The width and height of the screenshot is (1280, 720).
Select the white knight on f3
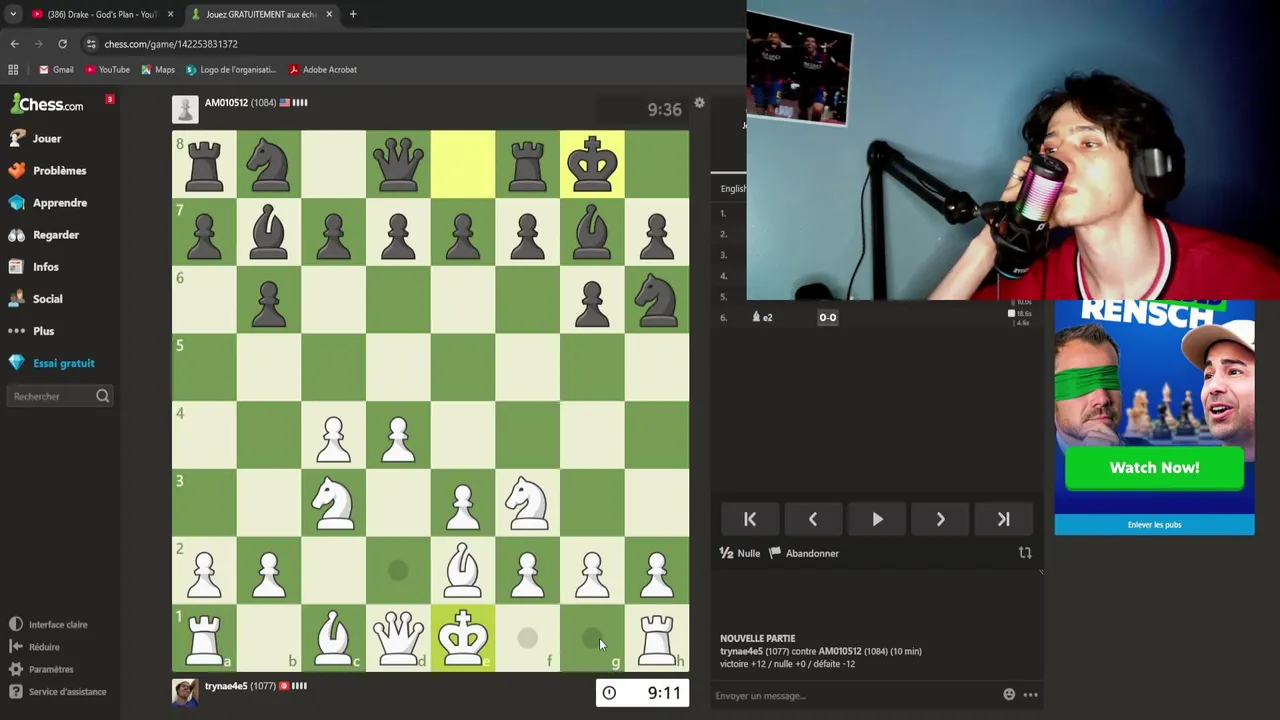point(527,502)
